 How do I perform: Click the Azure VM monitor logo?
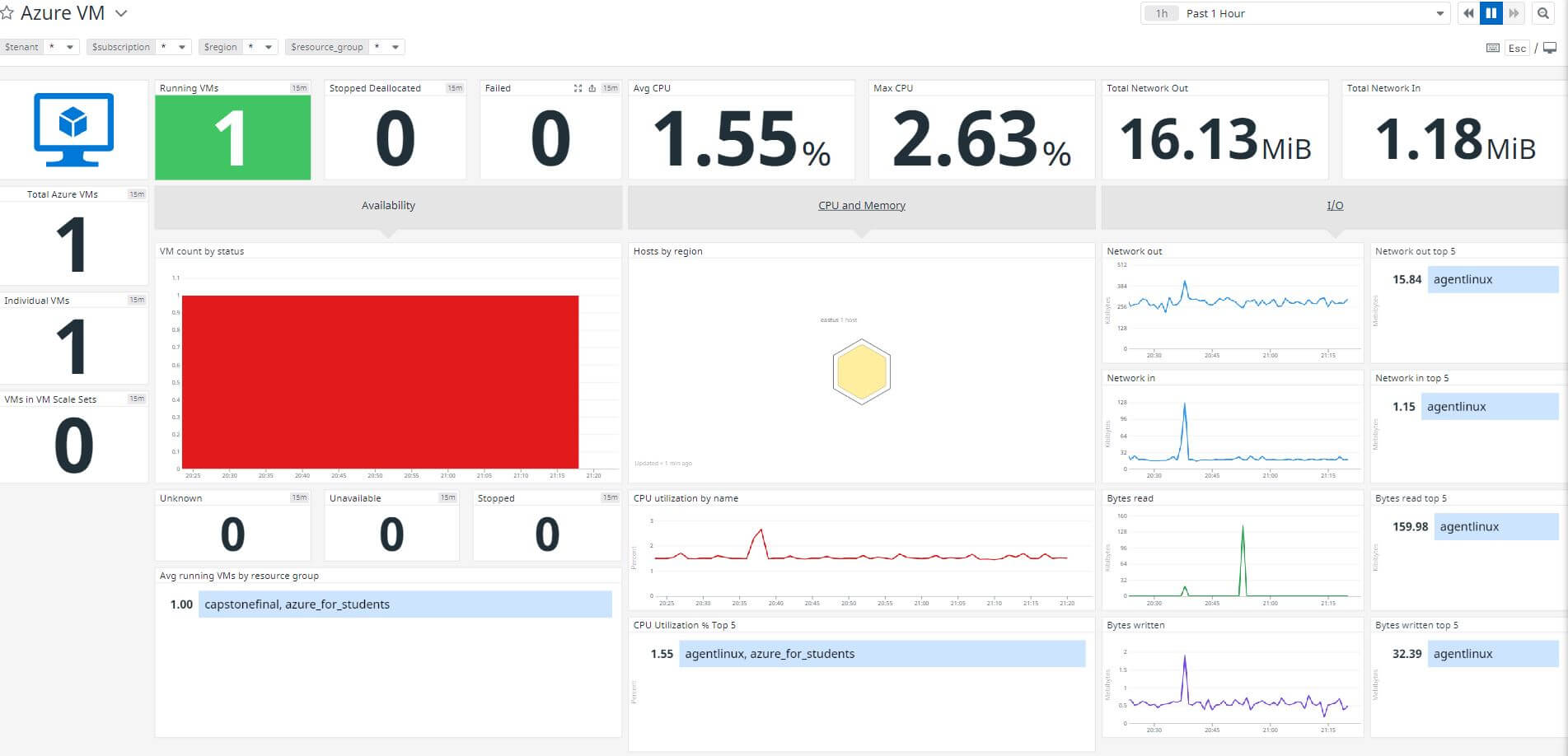pyautogui.click(x=73, y=129)
